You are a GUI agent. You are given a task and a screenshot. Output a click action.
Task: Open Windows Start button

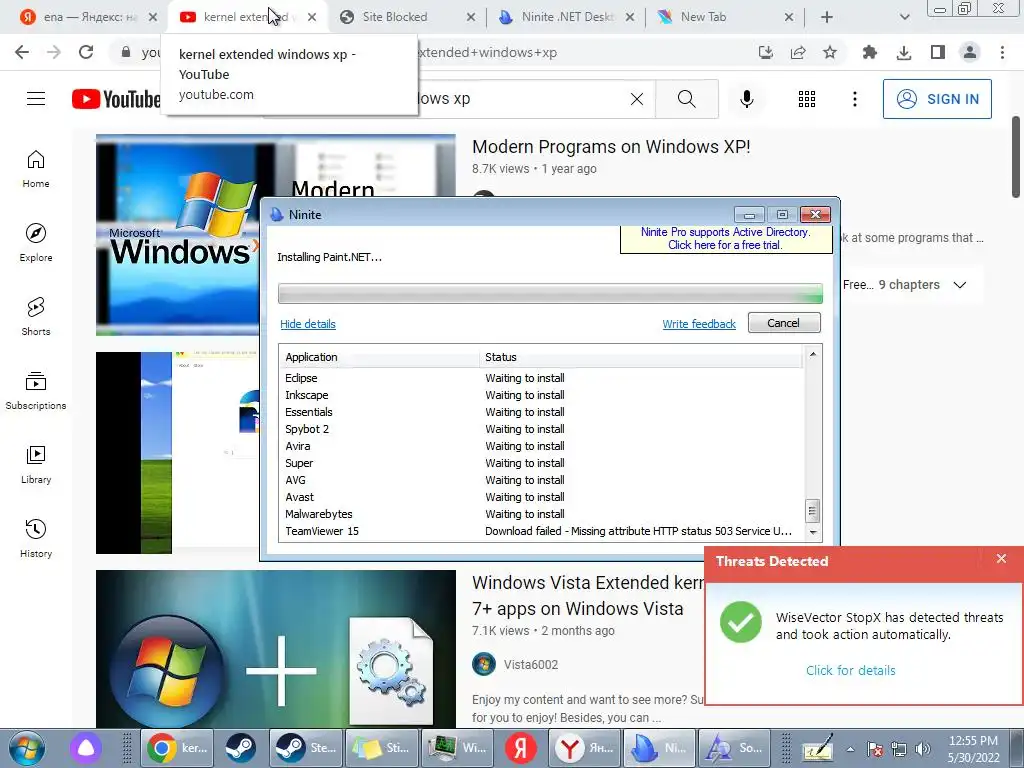[x=26, y=748]
